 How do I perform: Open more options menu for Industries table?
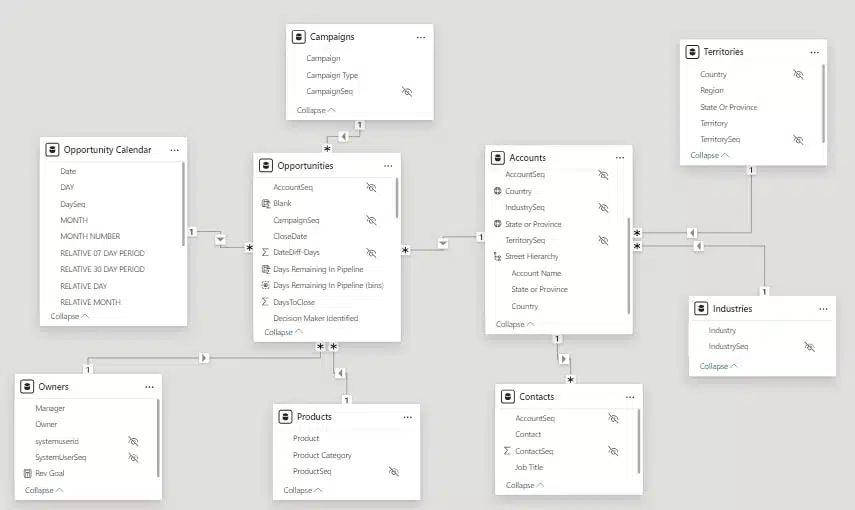(x=821, y=309)
